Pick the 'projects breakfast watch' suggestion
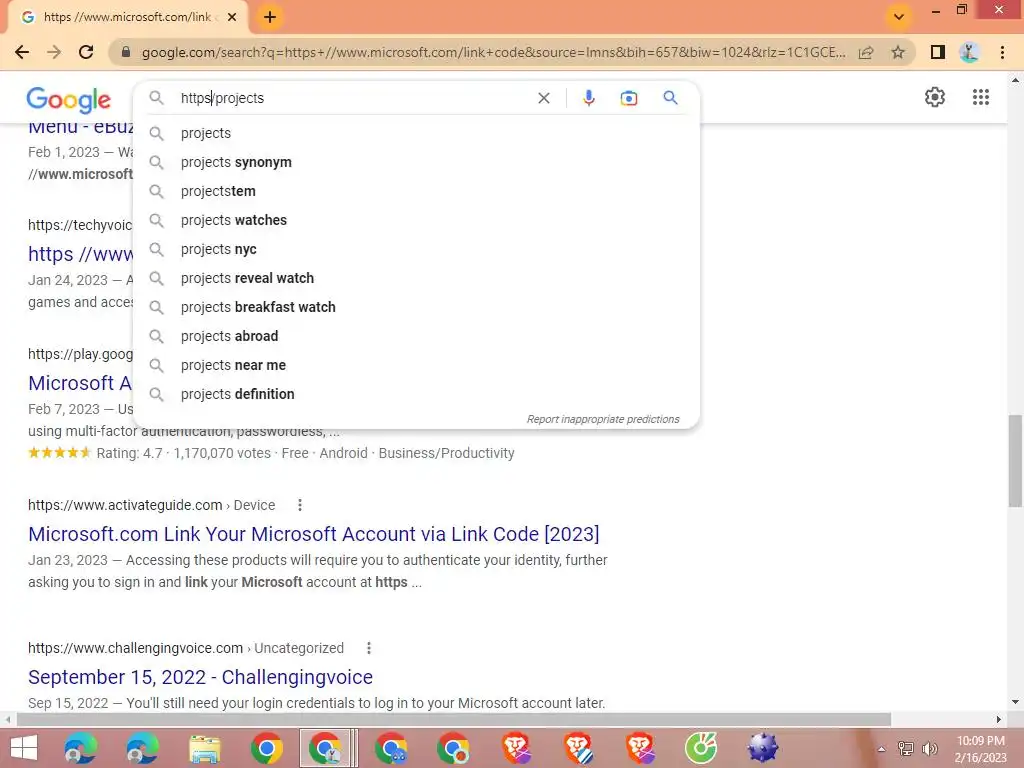Image resolution: width=1024 pixels, height=768 pixels. click(x=416, y=307)
